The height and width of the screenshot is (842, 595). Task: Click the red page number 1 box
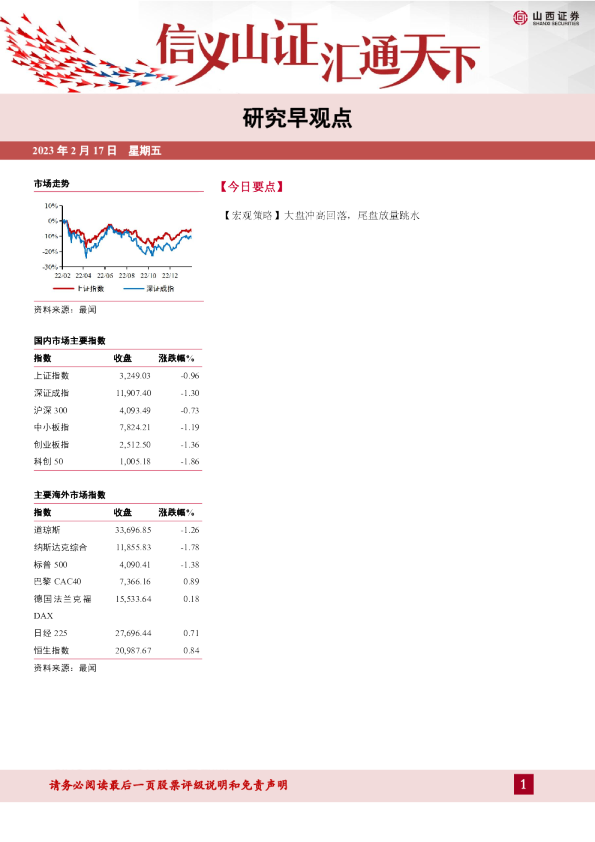524,785
